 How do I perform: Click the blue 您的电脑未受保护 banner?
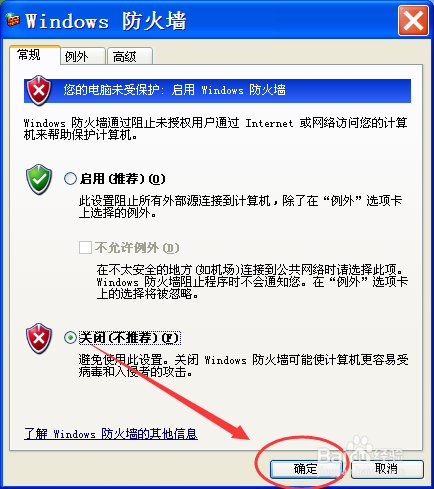tap(217, 91)
